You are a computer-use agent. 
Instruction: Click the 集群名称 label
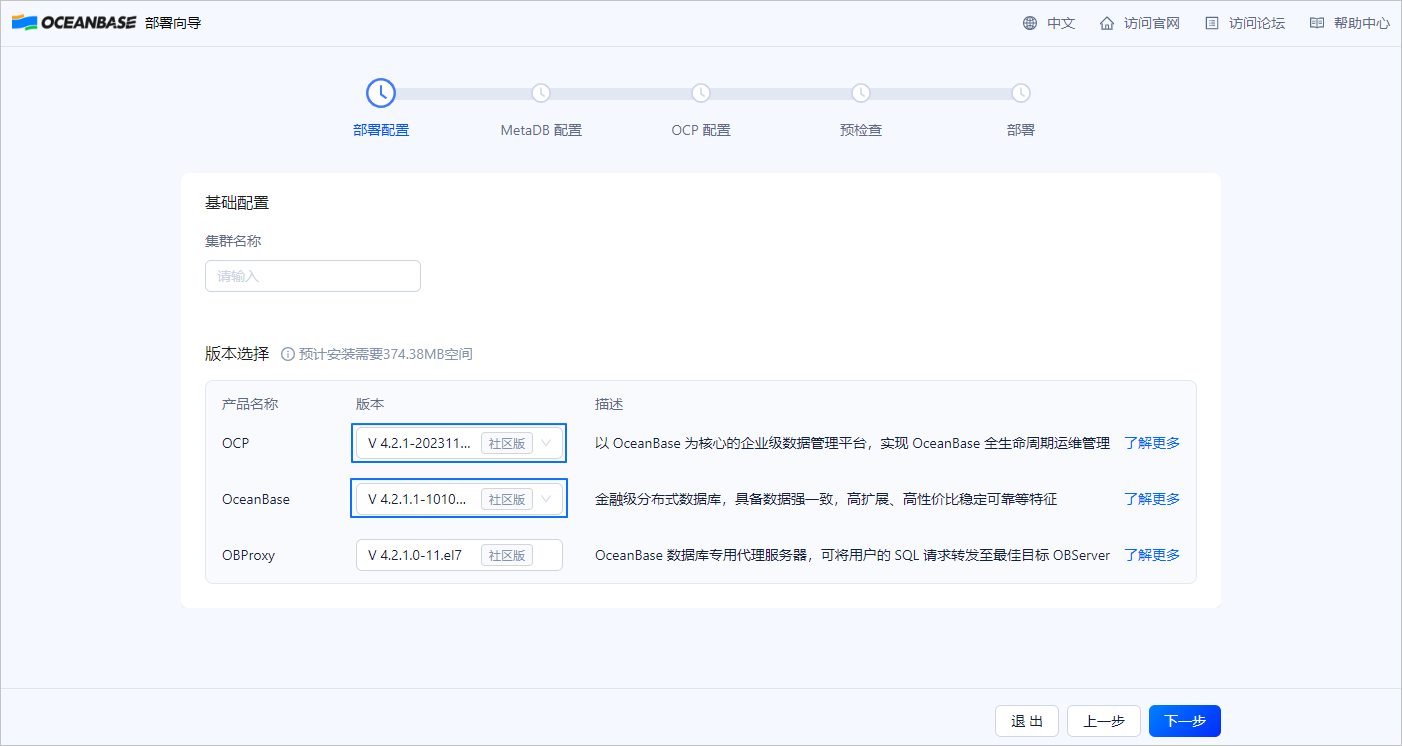233,241
